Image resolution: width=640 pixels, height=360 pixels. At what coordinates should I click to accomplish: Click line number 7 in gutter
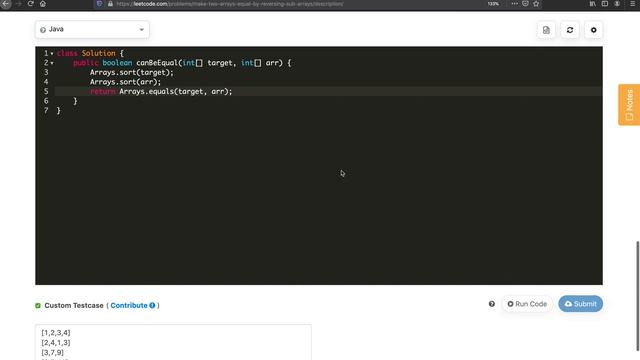pyautogui.click(x=46, y=111)
